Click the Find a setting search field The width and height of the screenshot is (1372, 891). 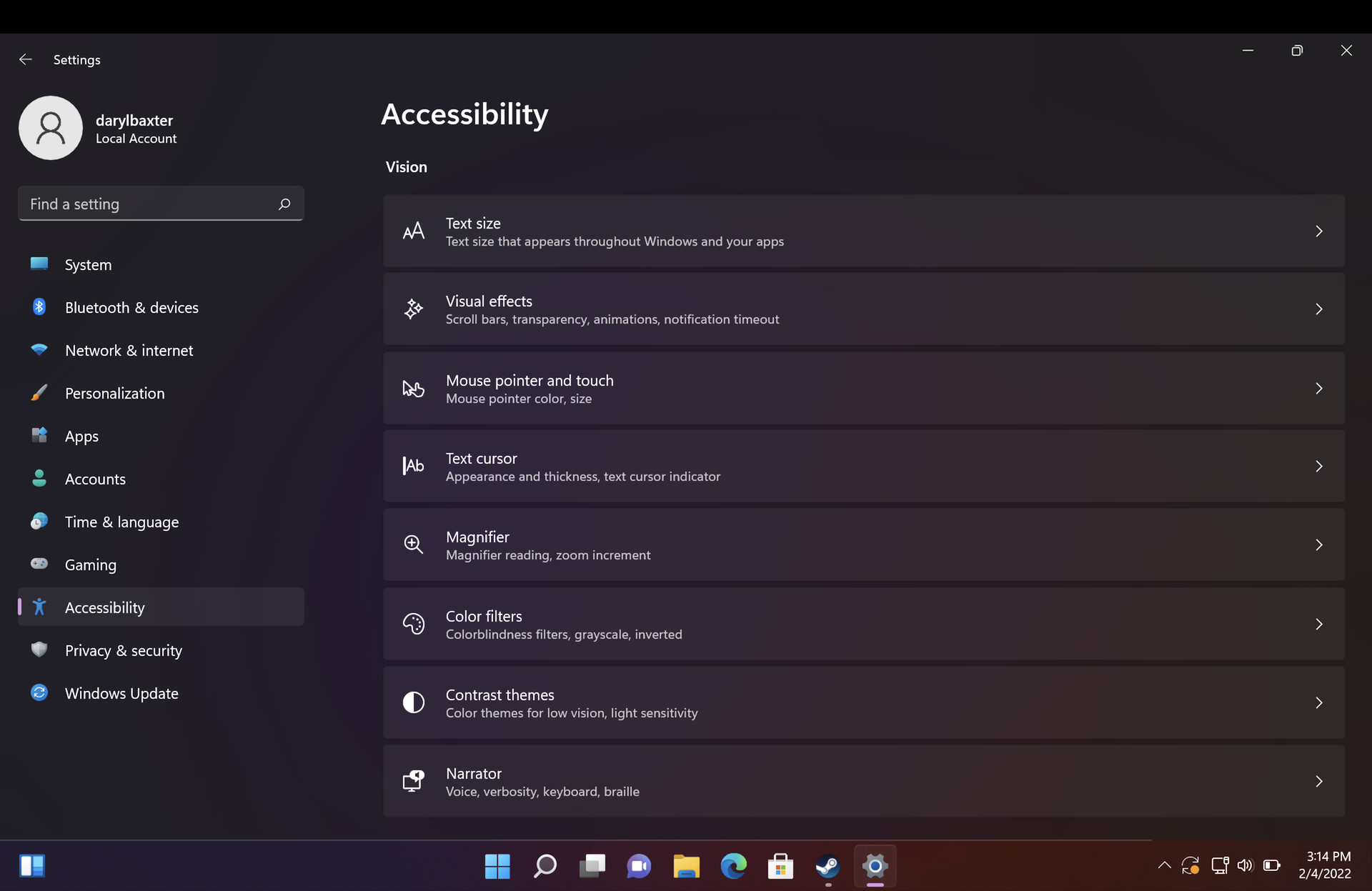pyautogui.click(x=159, y=205)
